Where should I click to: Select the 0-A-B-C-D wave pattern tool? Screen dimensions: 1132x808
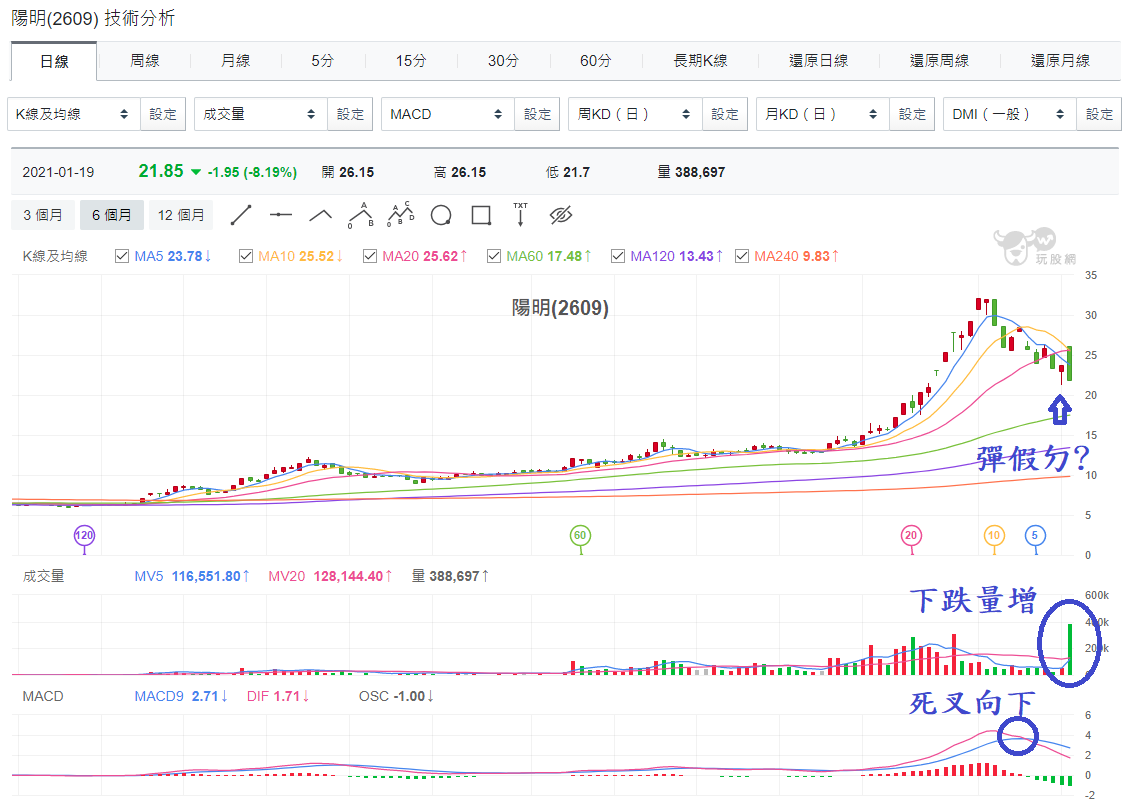click(x=401, y=215)
